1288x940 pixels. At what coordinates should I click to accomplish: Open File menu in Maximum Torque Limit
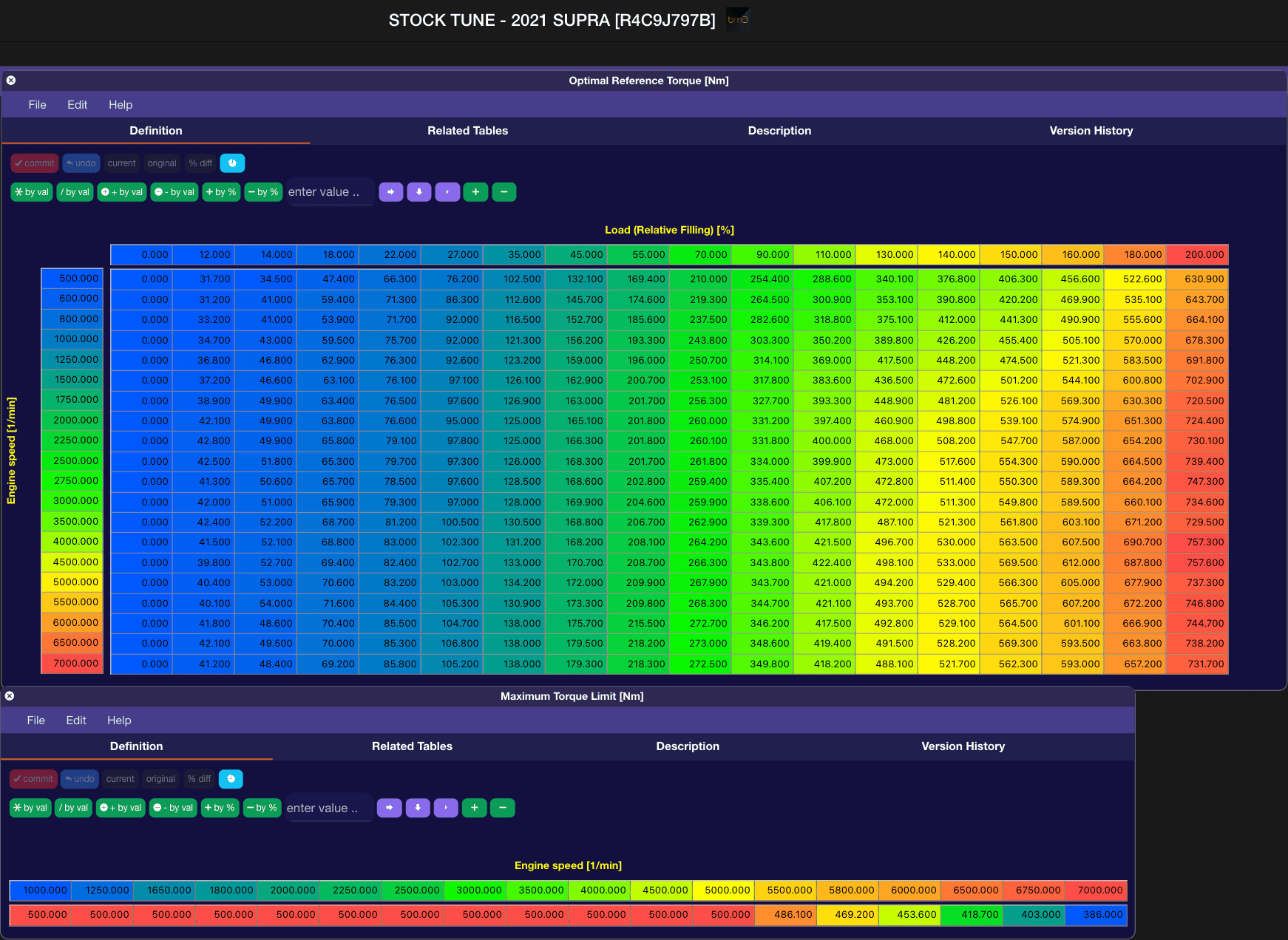(x=35, y=721)
